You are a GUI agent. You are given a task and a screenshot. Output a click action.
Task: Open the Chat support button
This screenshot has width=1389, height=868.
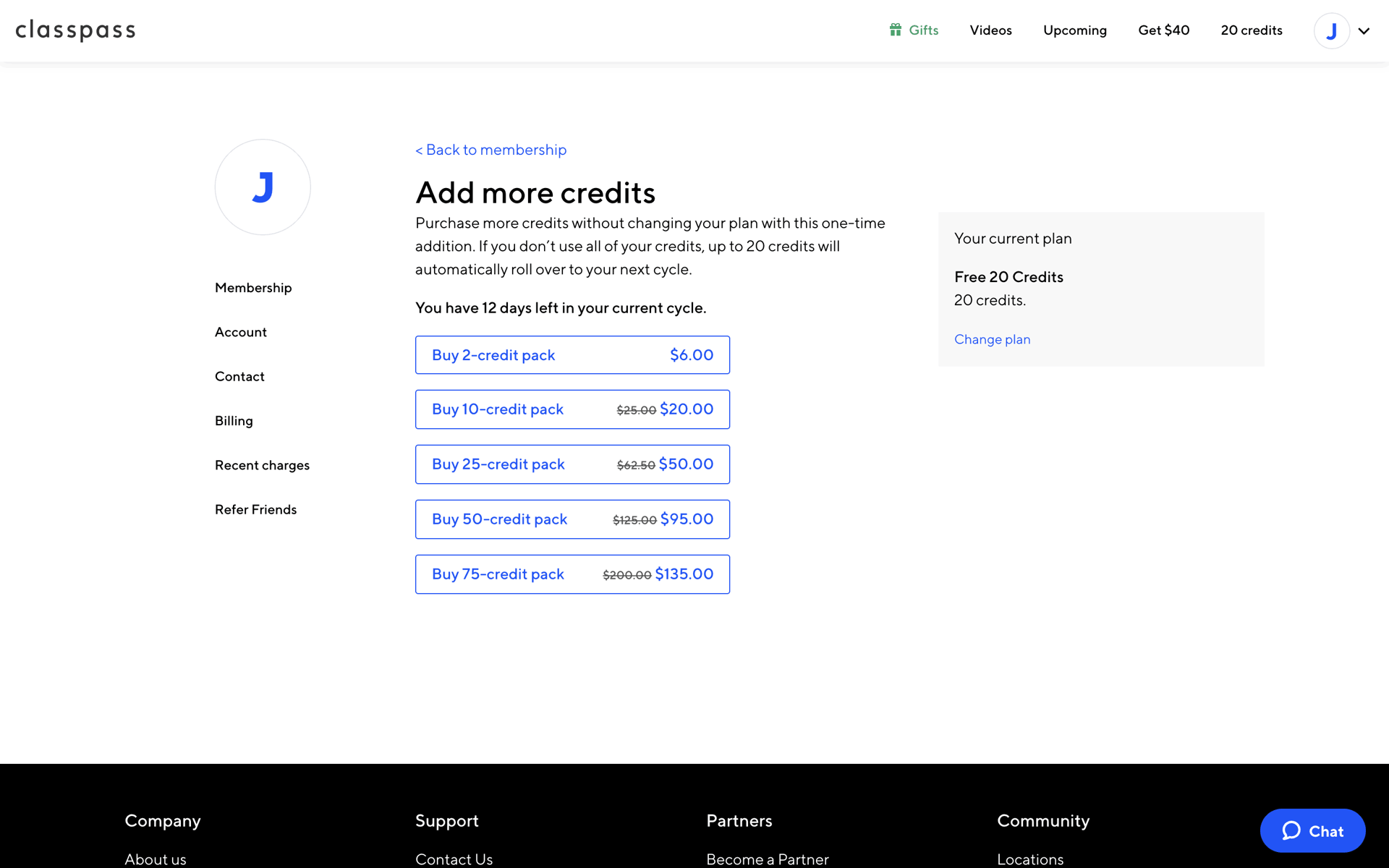1312,830
